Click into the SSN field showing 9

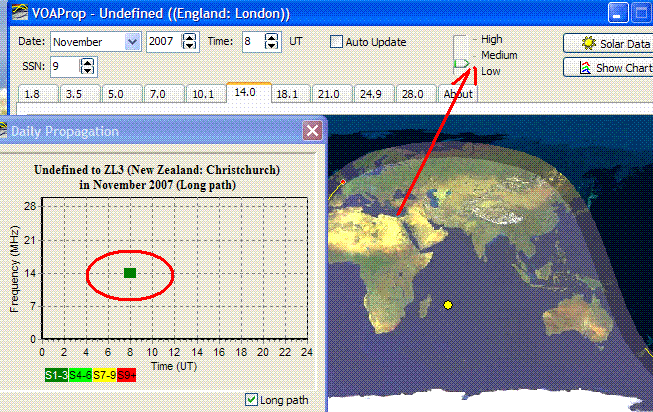65,67
